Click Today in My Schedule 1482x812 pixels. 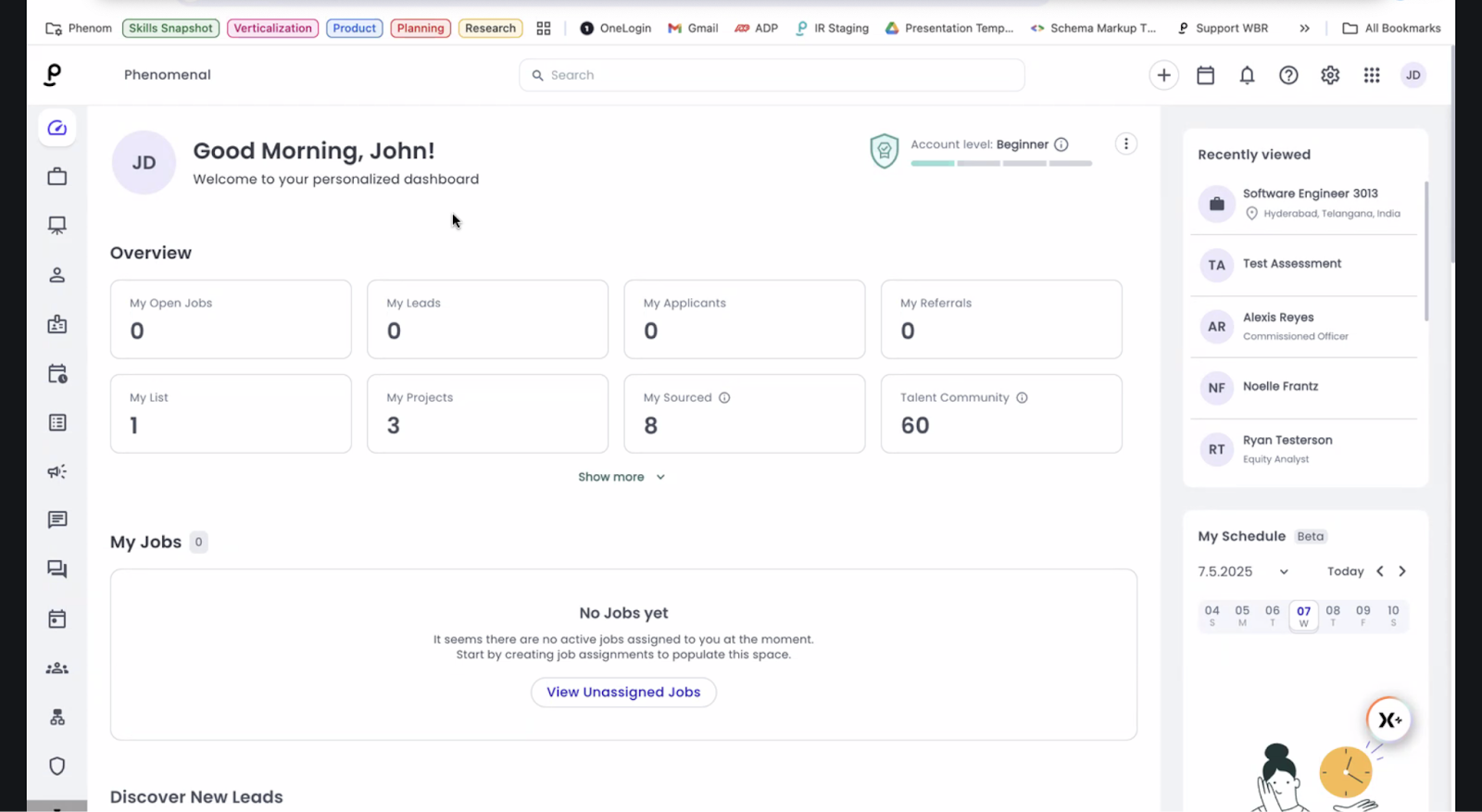(x=1345, y=572)
